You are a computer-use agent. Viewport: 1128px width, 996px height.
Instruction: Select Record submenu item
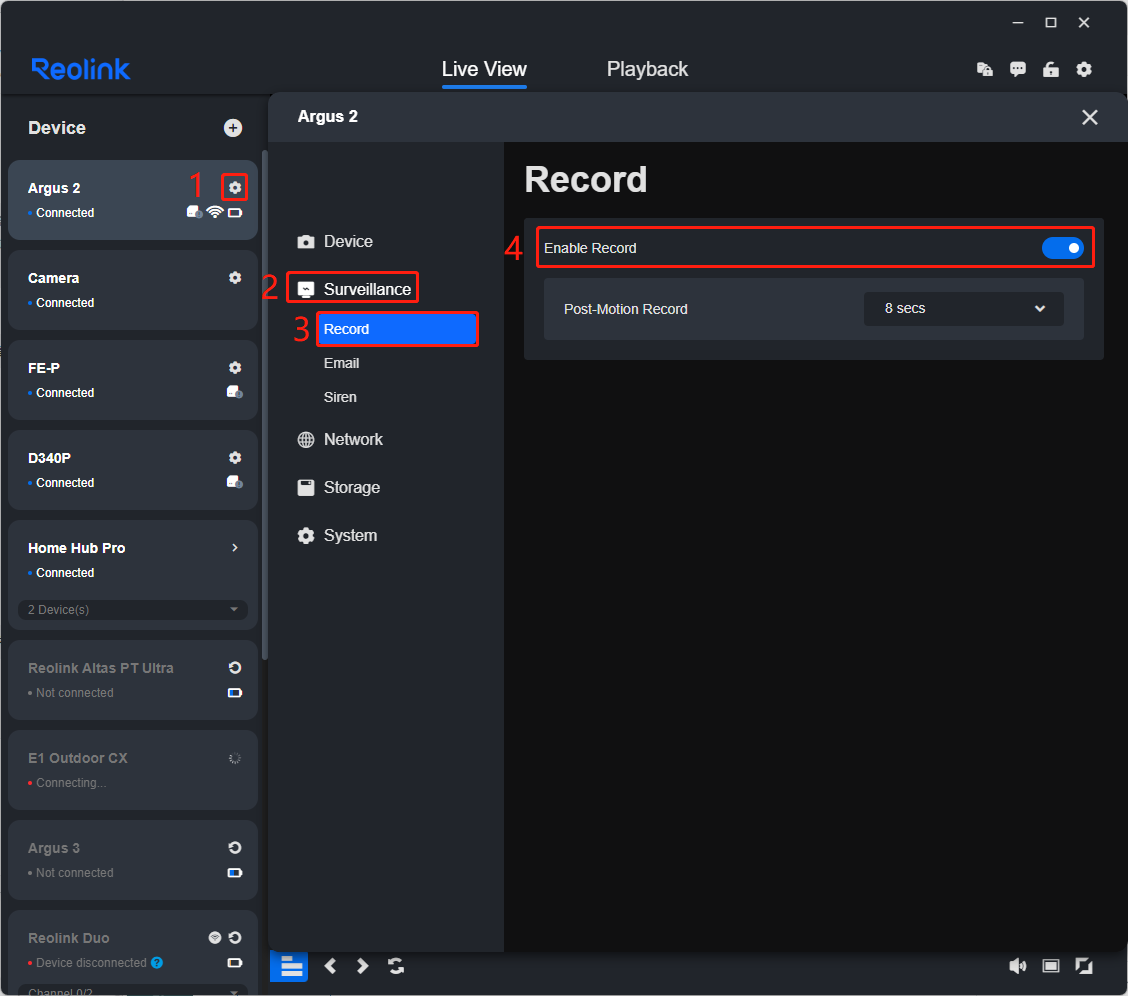pyautogui.click(x=397, y=329)
